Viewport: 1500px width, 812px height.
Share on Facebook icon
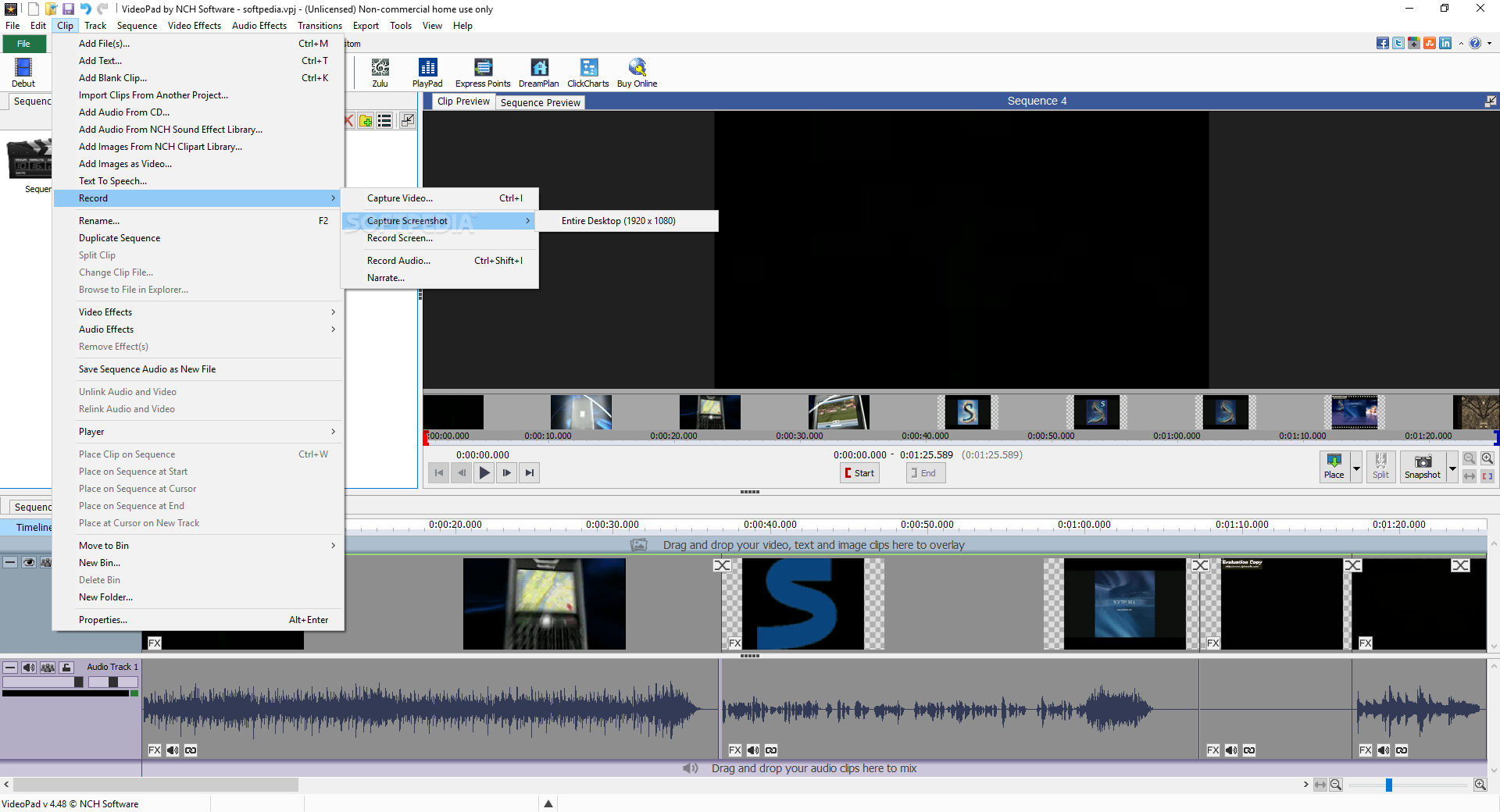[x=1383, y=43]
